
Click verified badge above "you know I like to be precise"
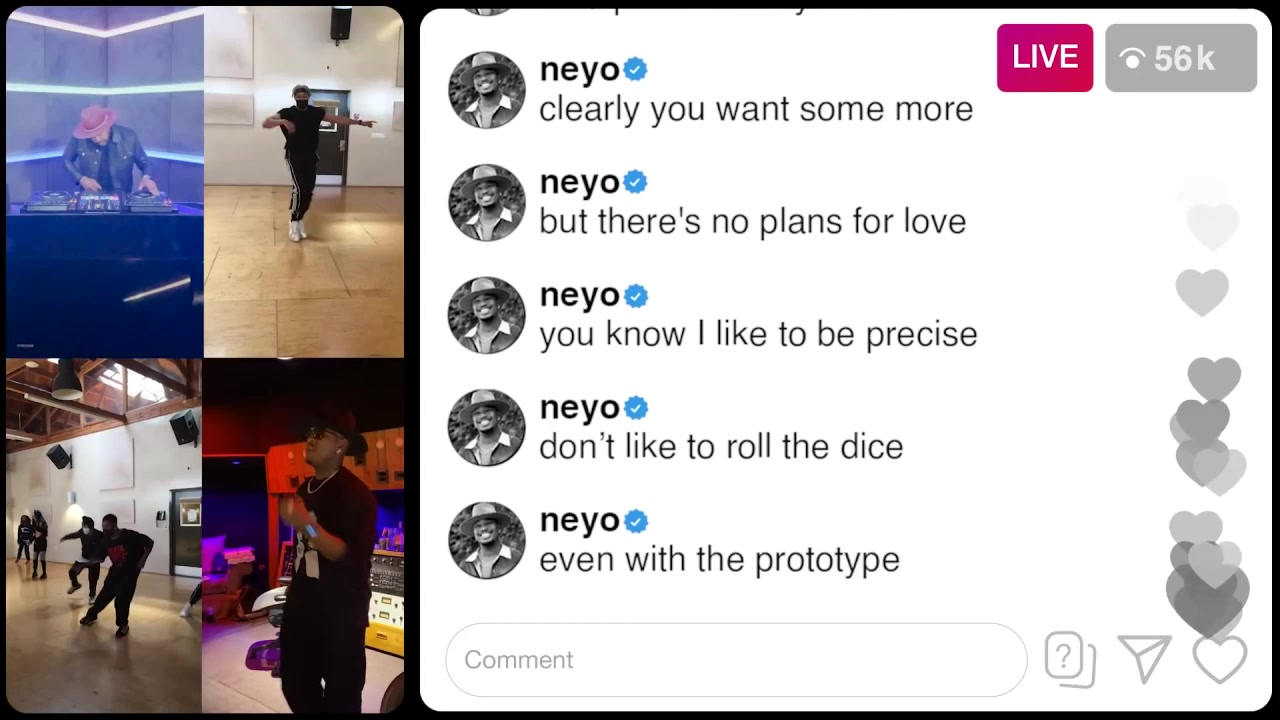(x=635, y=296)
